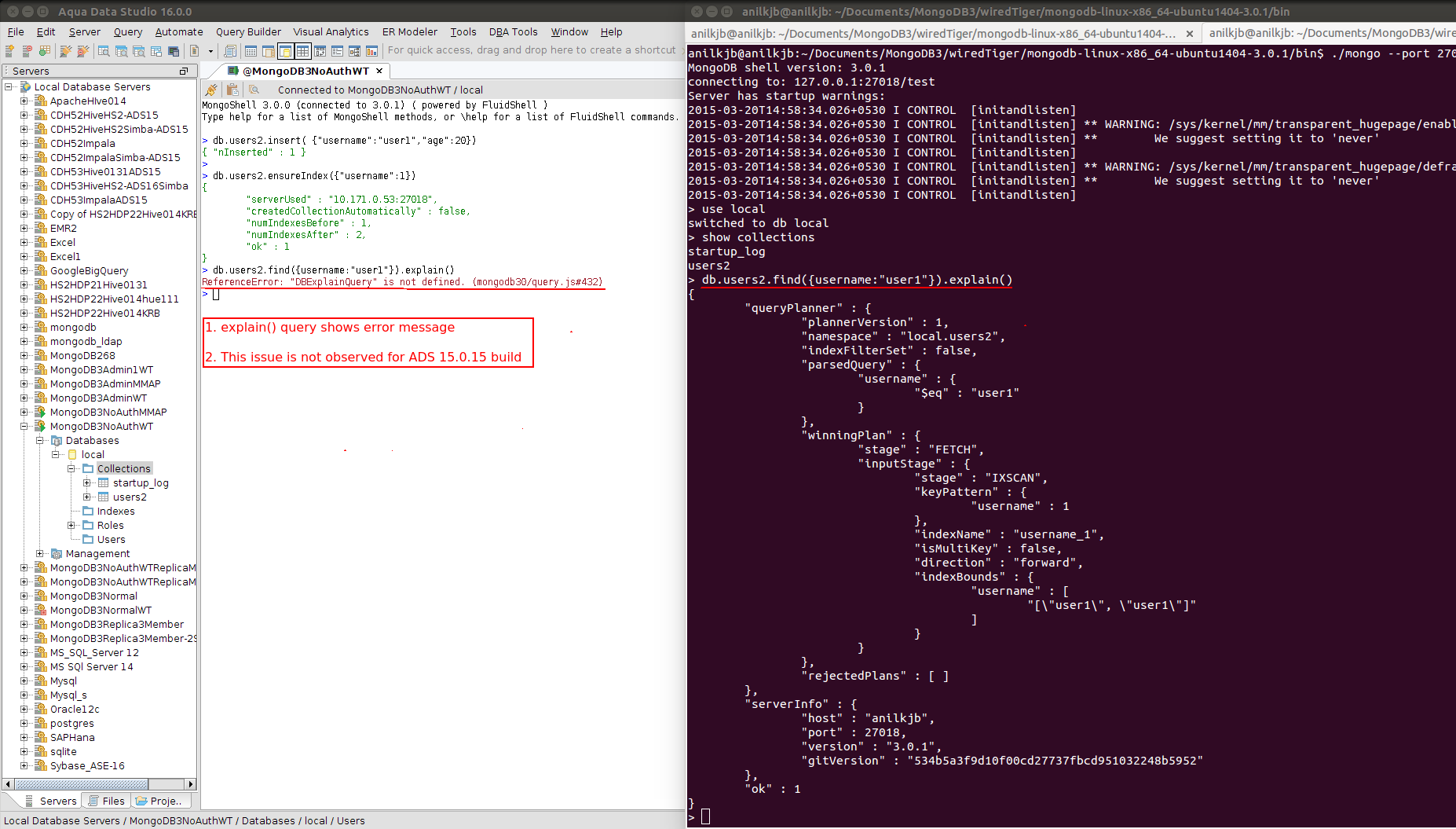Open the Query menu

pyautogui.click(x=128, y=31)
